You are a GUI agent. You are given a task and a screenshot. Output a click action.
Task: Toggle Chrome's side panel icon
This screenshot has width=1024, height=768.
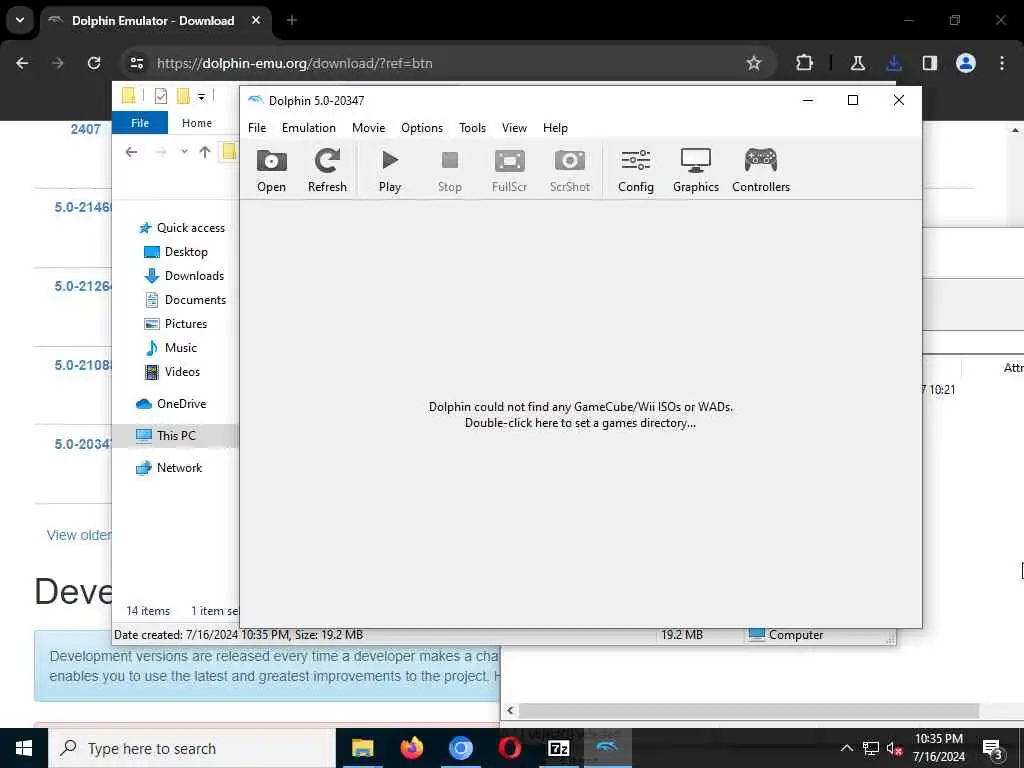click(x=929, y=63)
